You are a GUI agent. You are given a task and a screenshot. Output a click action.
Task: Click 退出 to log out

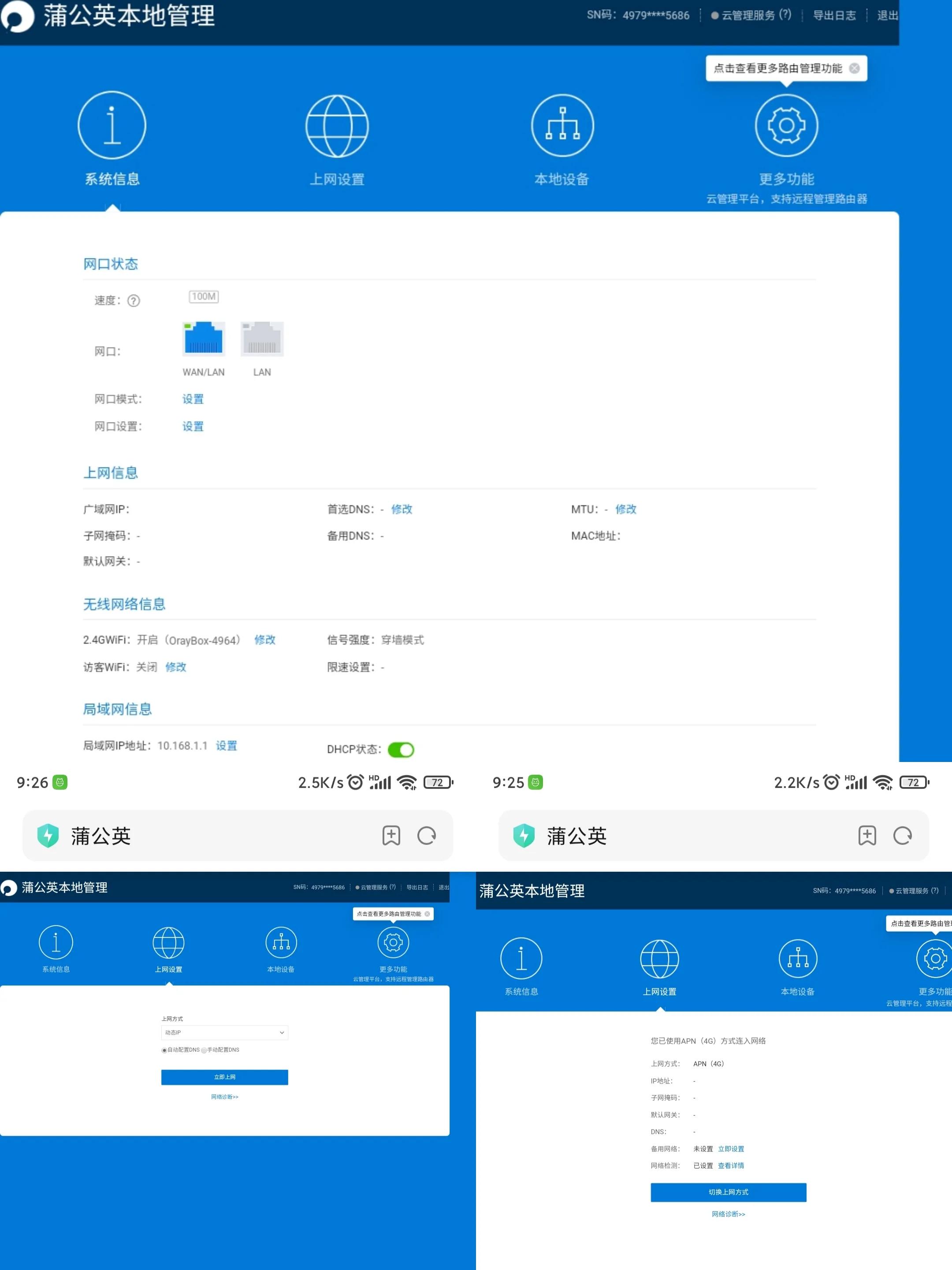(x=887, y=15)
